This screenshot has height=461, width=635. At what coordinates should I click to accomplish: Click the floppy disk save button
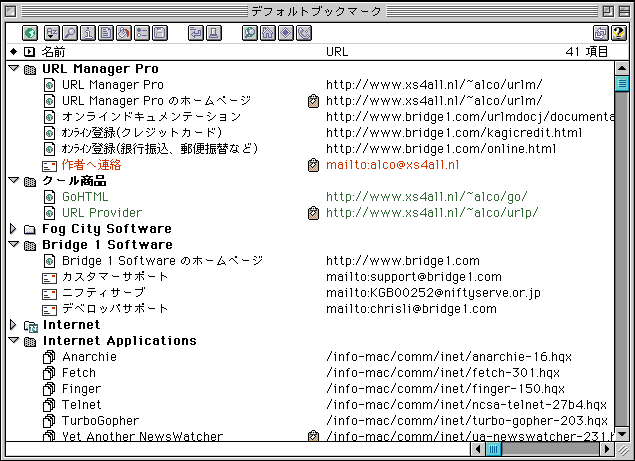click(160, 33)
